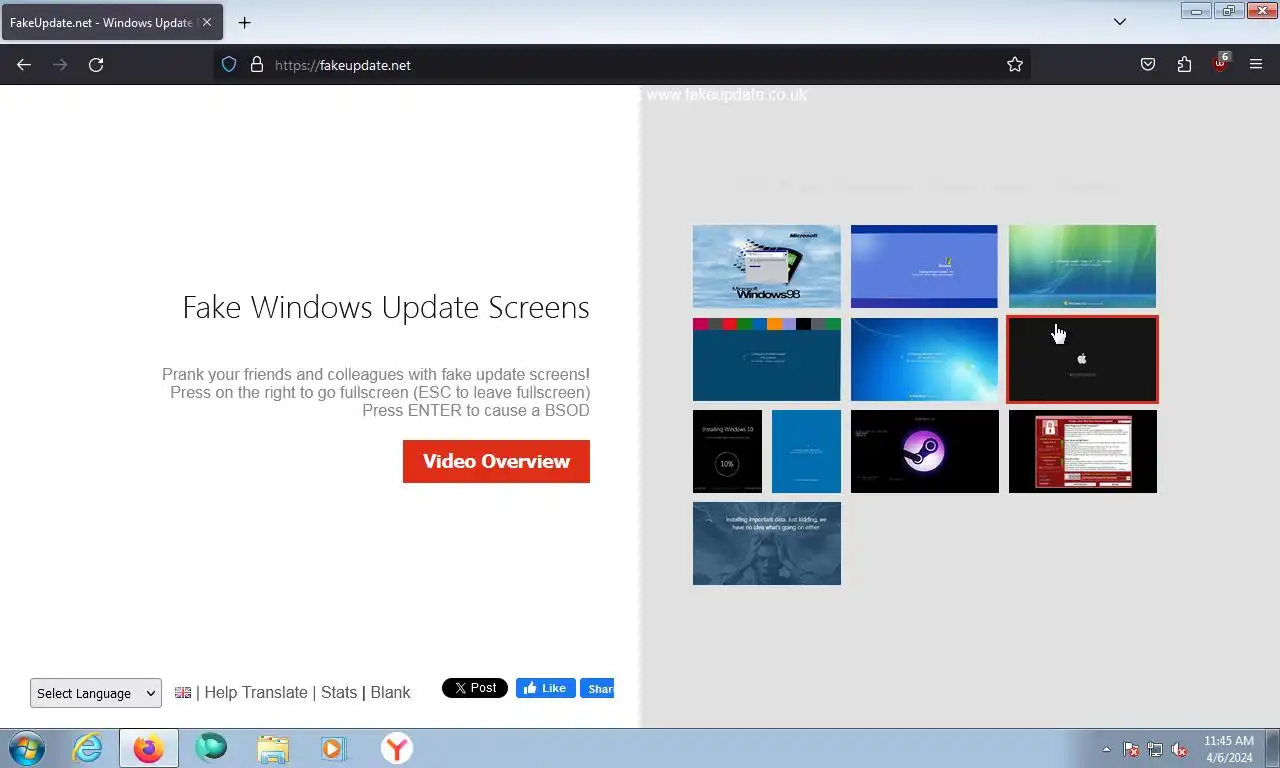Open the media player taskbar icon
1280x768 pixels.
click(333, 748)
